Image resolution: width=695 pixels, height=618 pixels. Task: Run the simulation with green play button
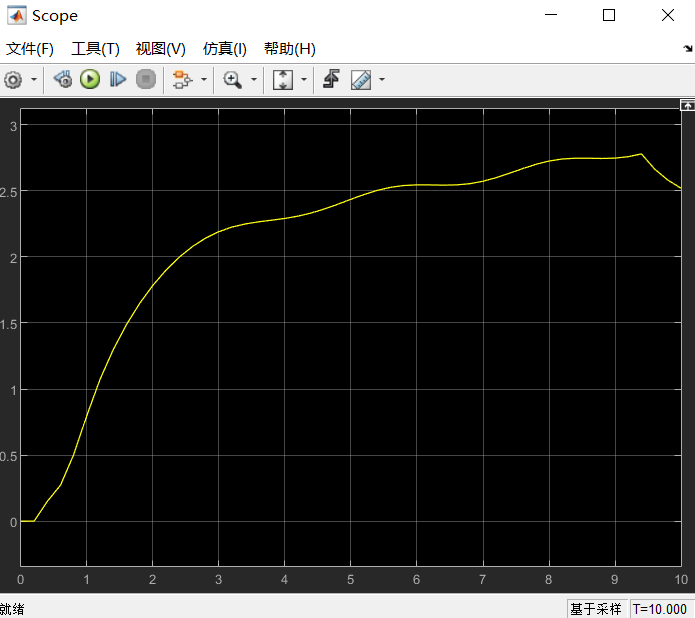coord(90,80)
